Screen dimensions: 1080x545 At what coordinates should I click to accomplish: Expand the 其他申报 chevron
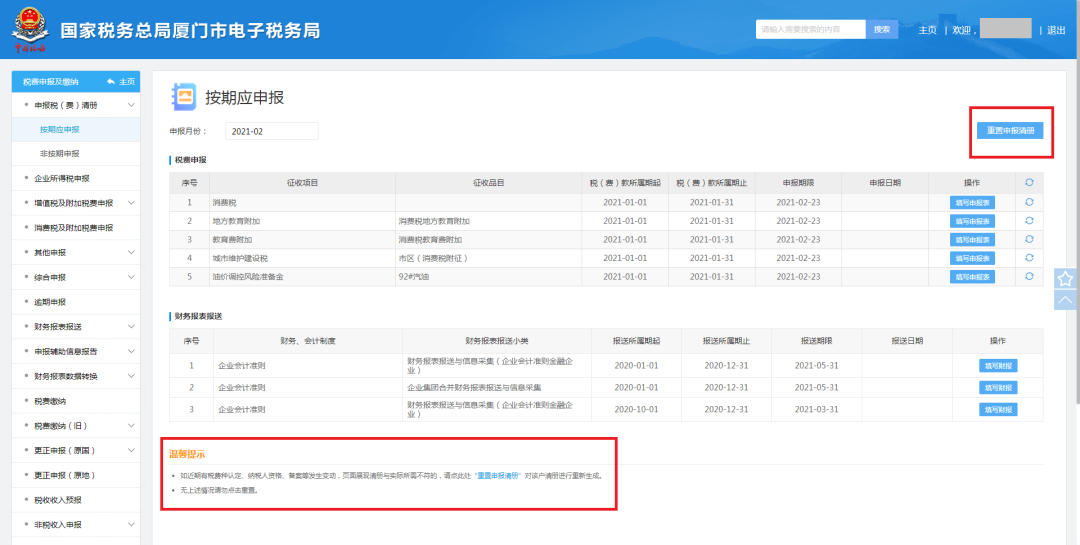131,253
